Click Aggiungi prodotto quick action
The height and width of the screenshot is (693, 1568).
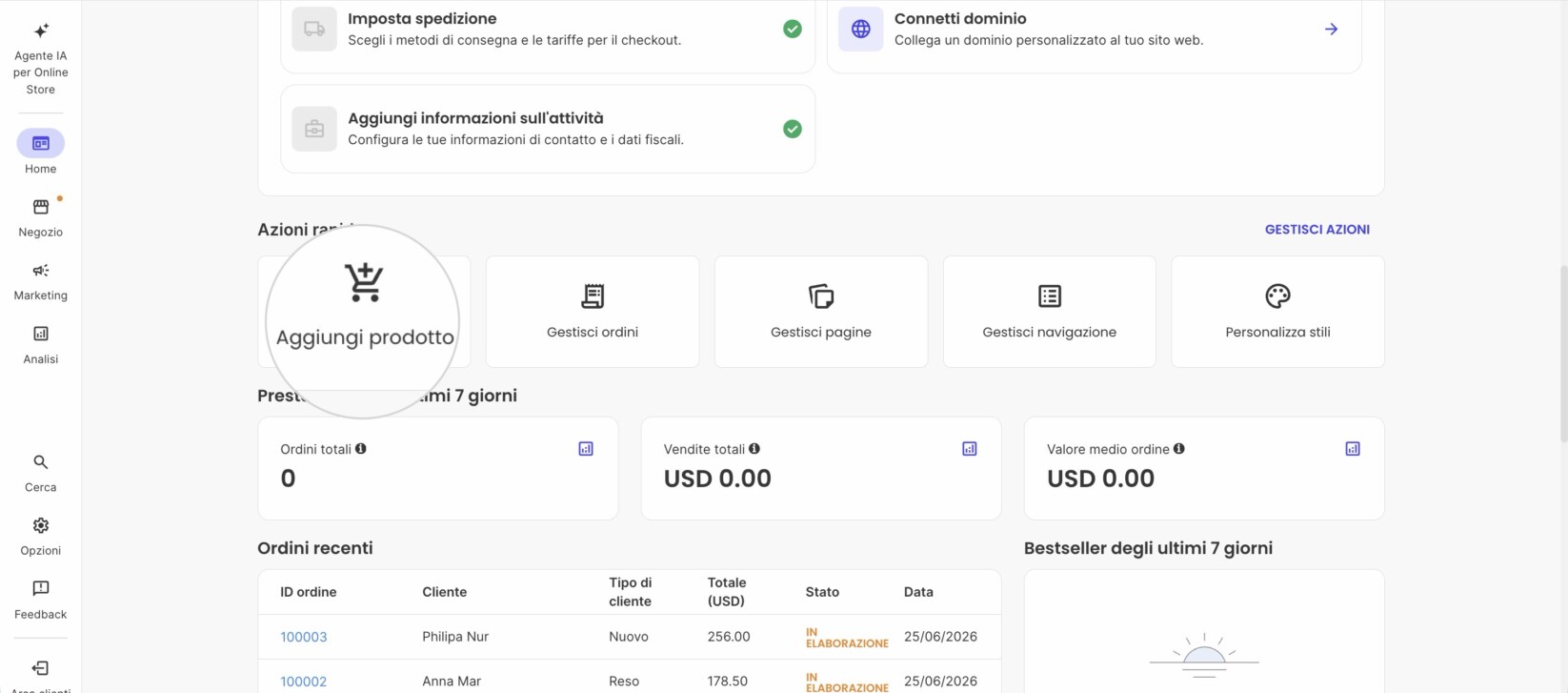tap(364, 312)
